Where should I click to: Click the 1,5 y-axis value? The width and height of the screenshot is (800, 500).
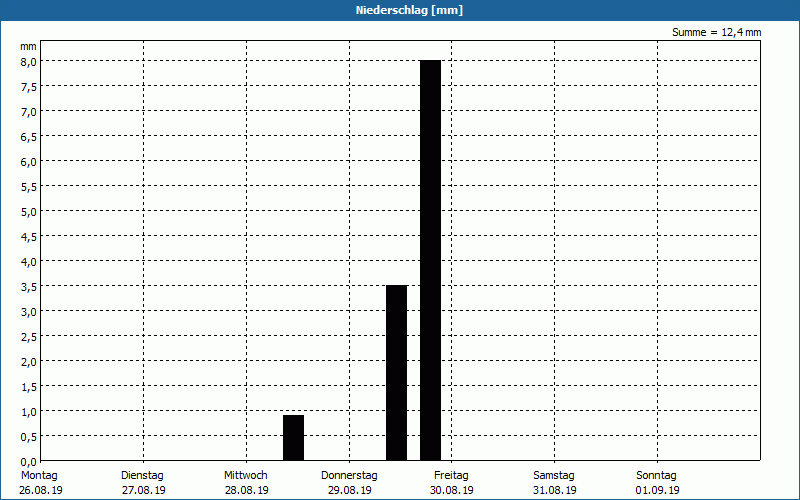tap(29, 387)
